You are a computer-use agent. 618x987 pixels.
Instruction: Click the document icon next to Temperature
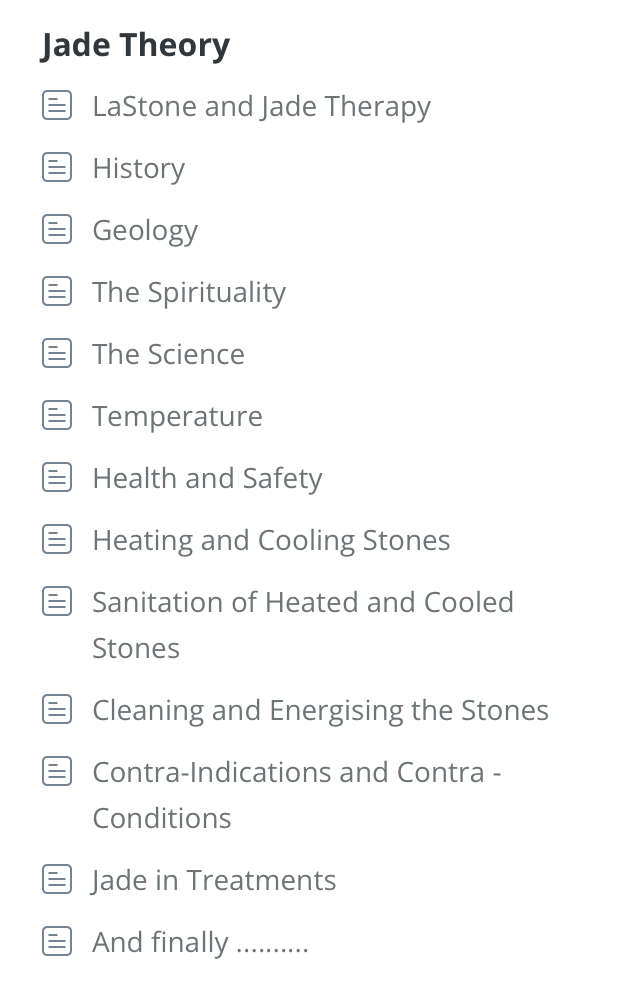click(57, 415)
